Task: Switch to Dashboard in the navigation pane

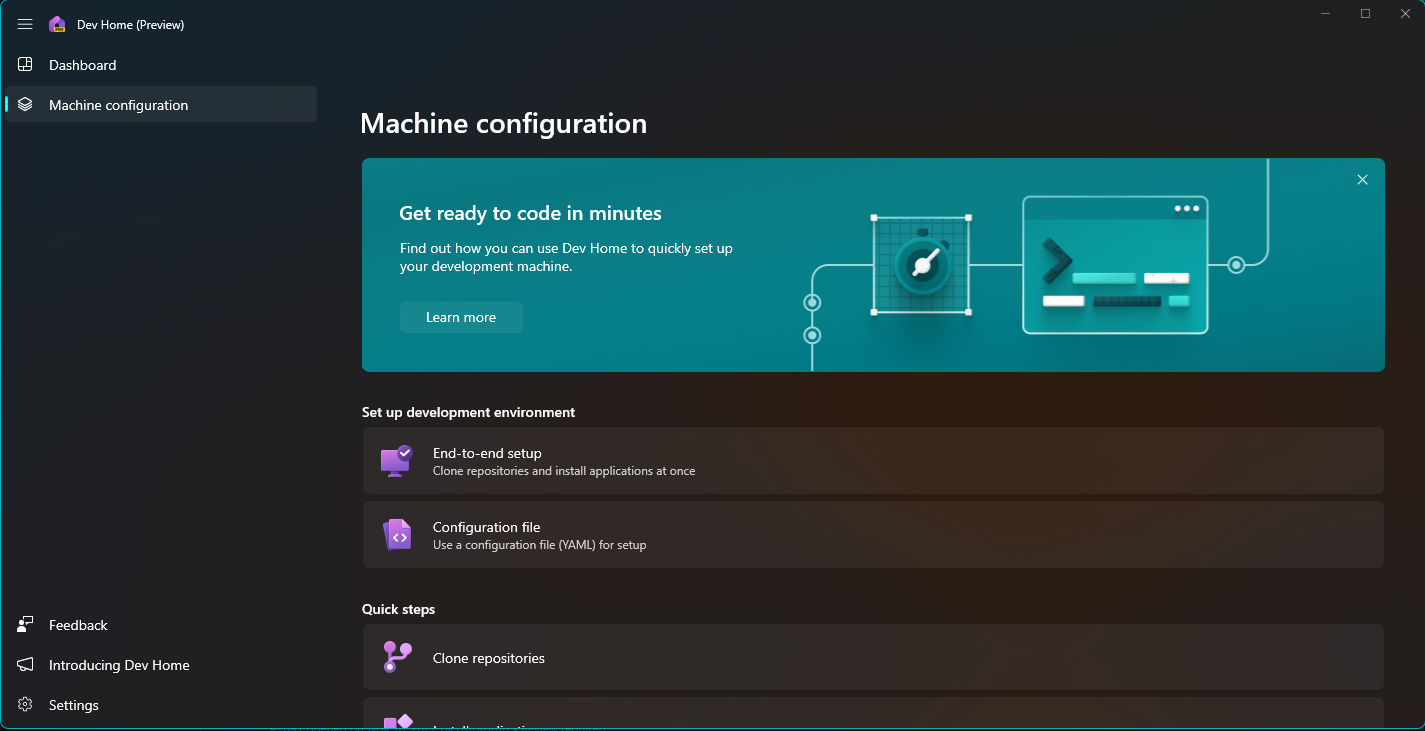Action: pyautogui.click(x=82, y=64)
